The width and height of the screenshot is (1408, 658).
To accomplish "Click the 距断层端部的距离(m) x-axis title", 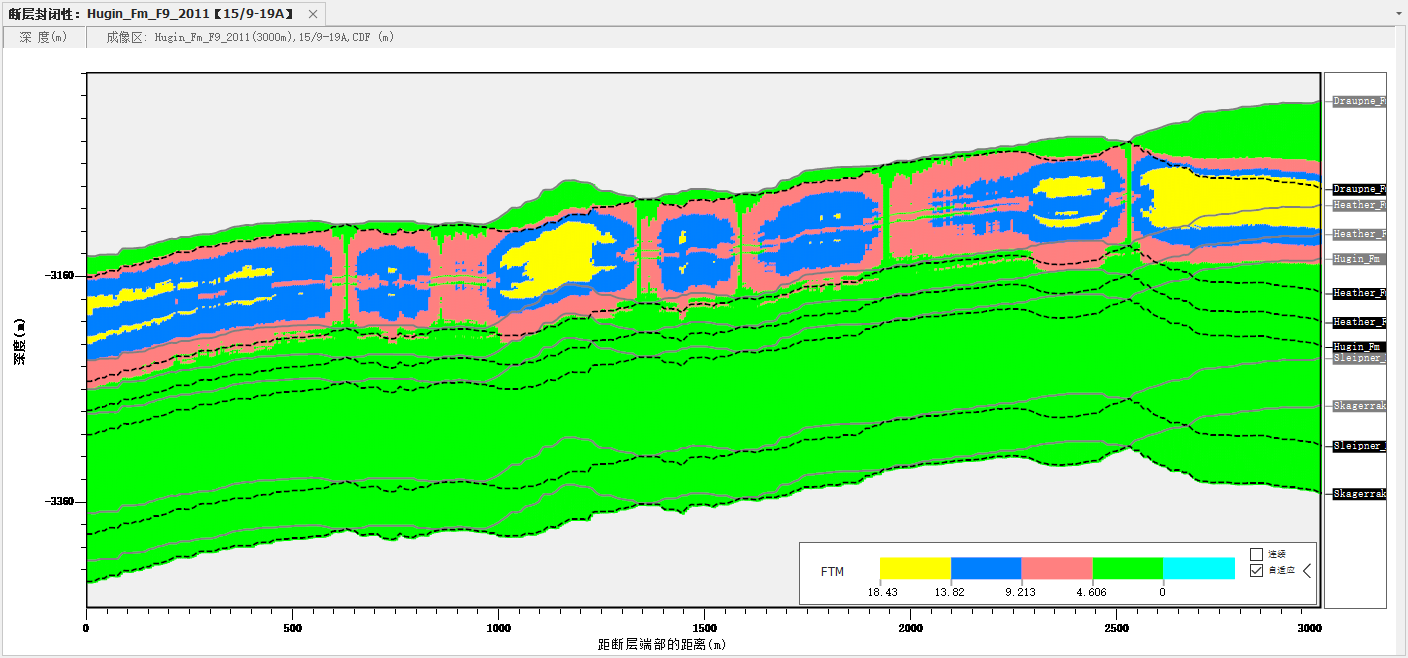I will [x=660, y=645].
